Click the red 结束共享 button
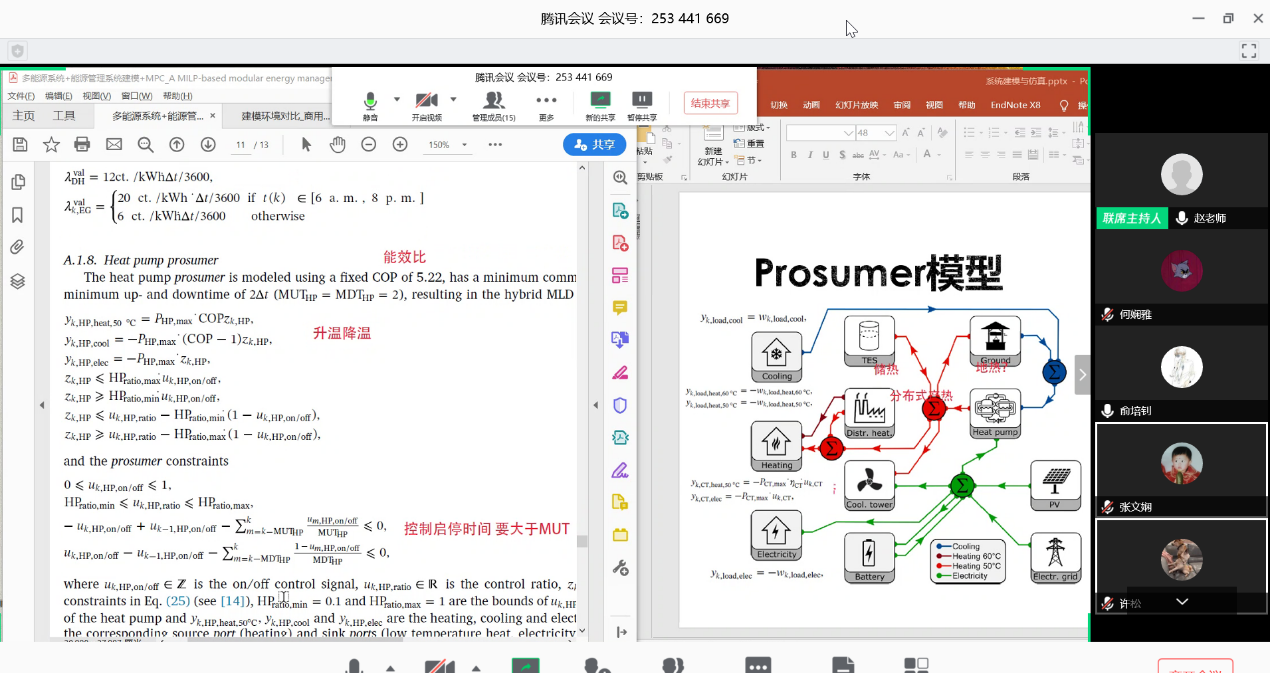Viewport: 1270px width, 673px height. coord(711,103)
